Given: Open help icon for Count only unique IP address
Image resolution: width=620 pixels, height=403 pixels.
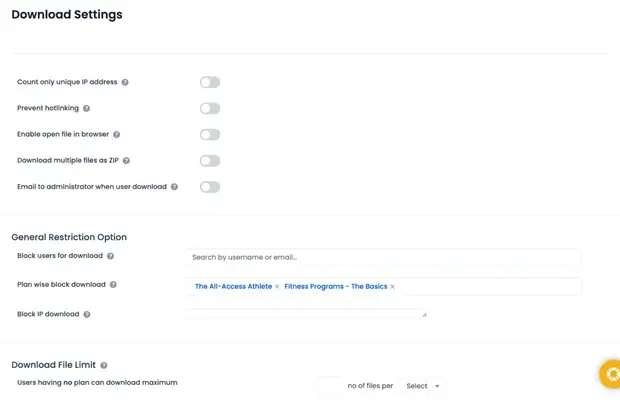Looking at the screenshot, I should (x=125, y=82).
